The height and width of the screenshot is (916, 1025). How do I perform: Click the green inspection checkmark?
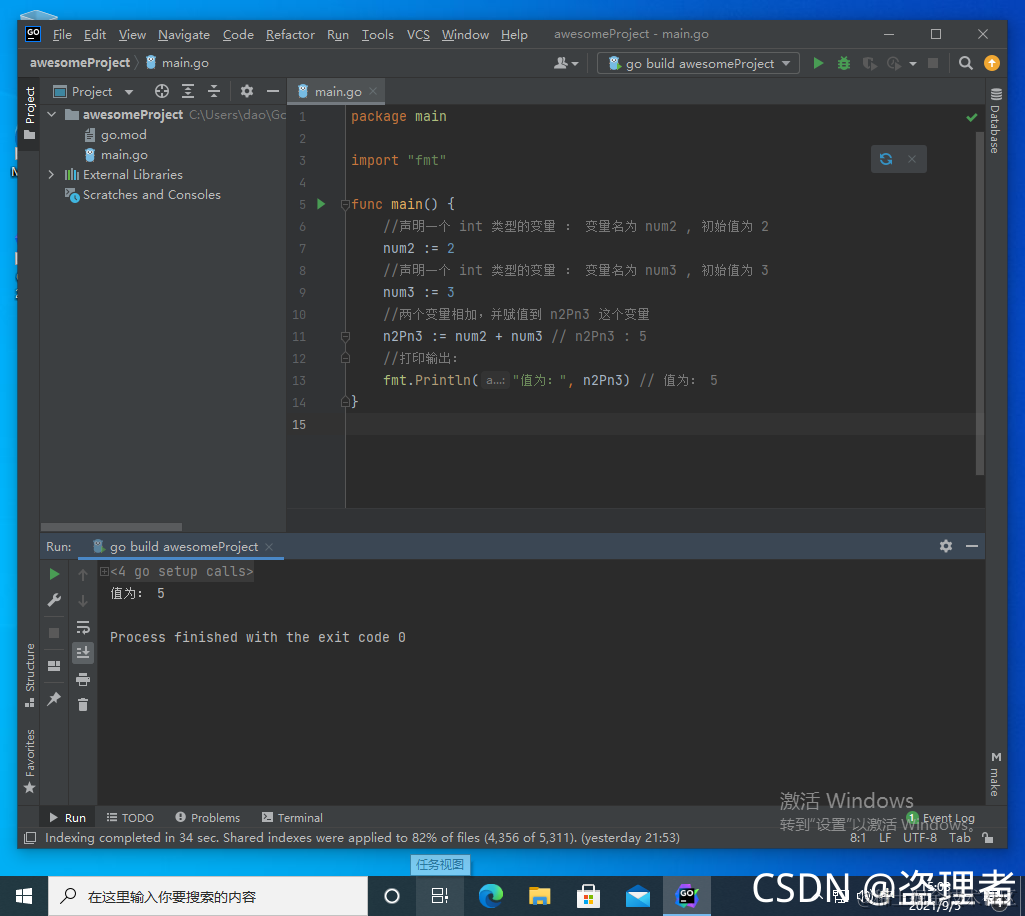point(972,118)
